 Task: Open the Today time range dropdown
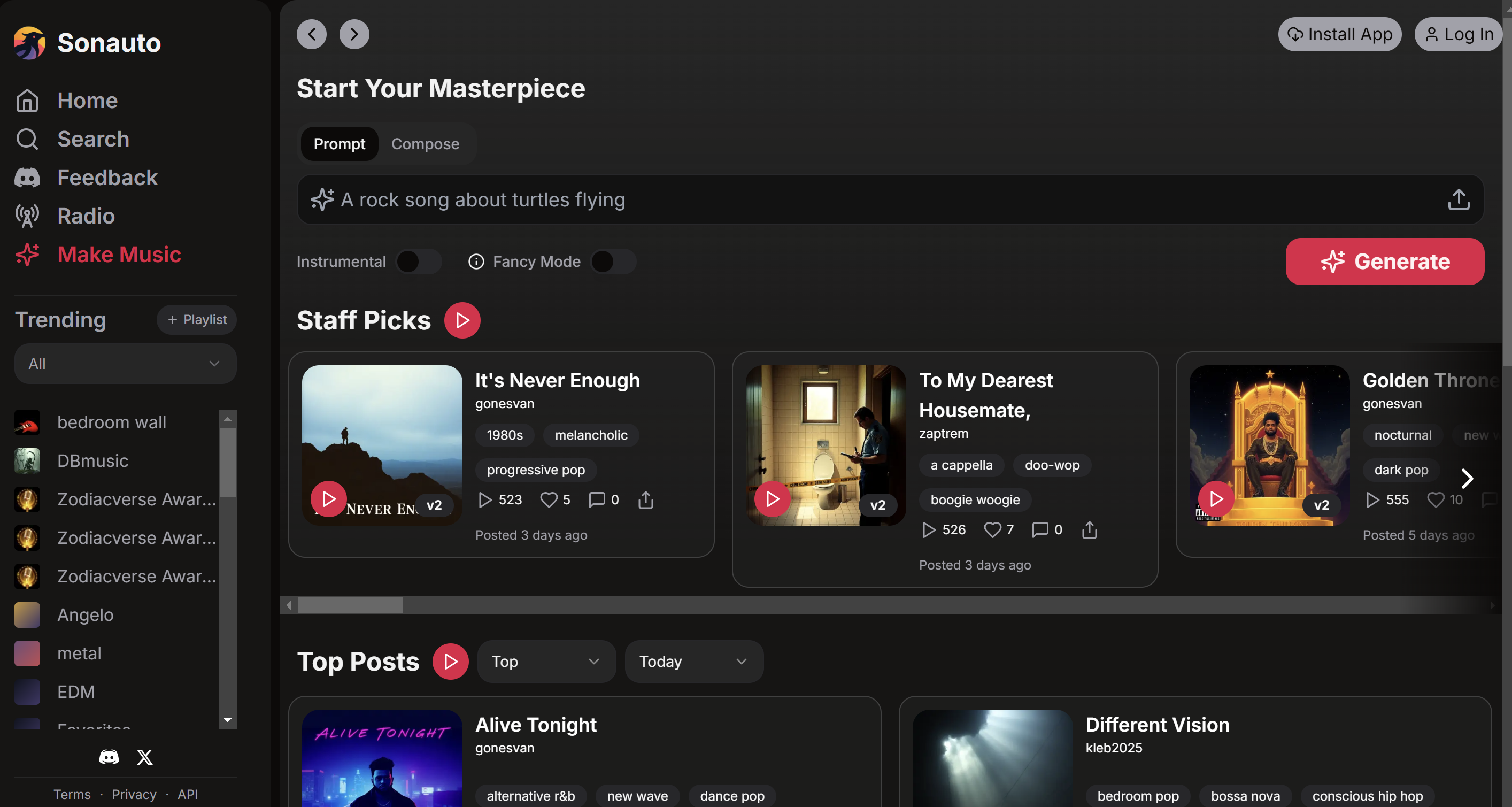click(x=693, y=662)
